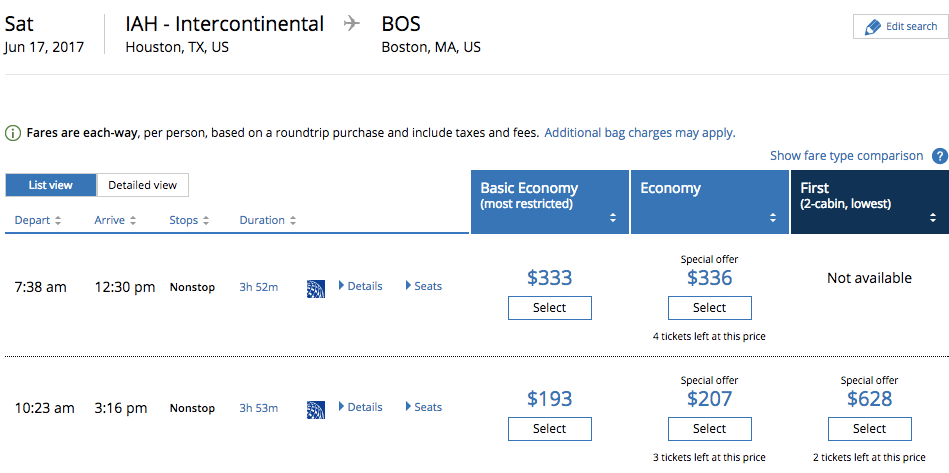
Task: Select the $628 First fare
Action: click(870, 429)
